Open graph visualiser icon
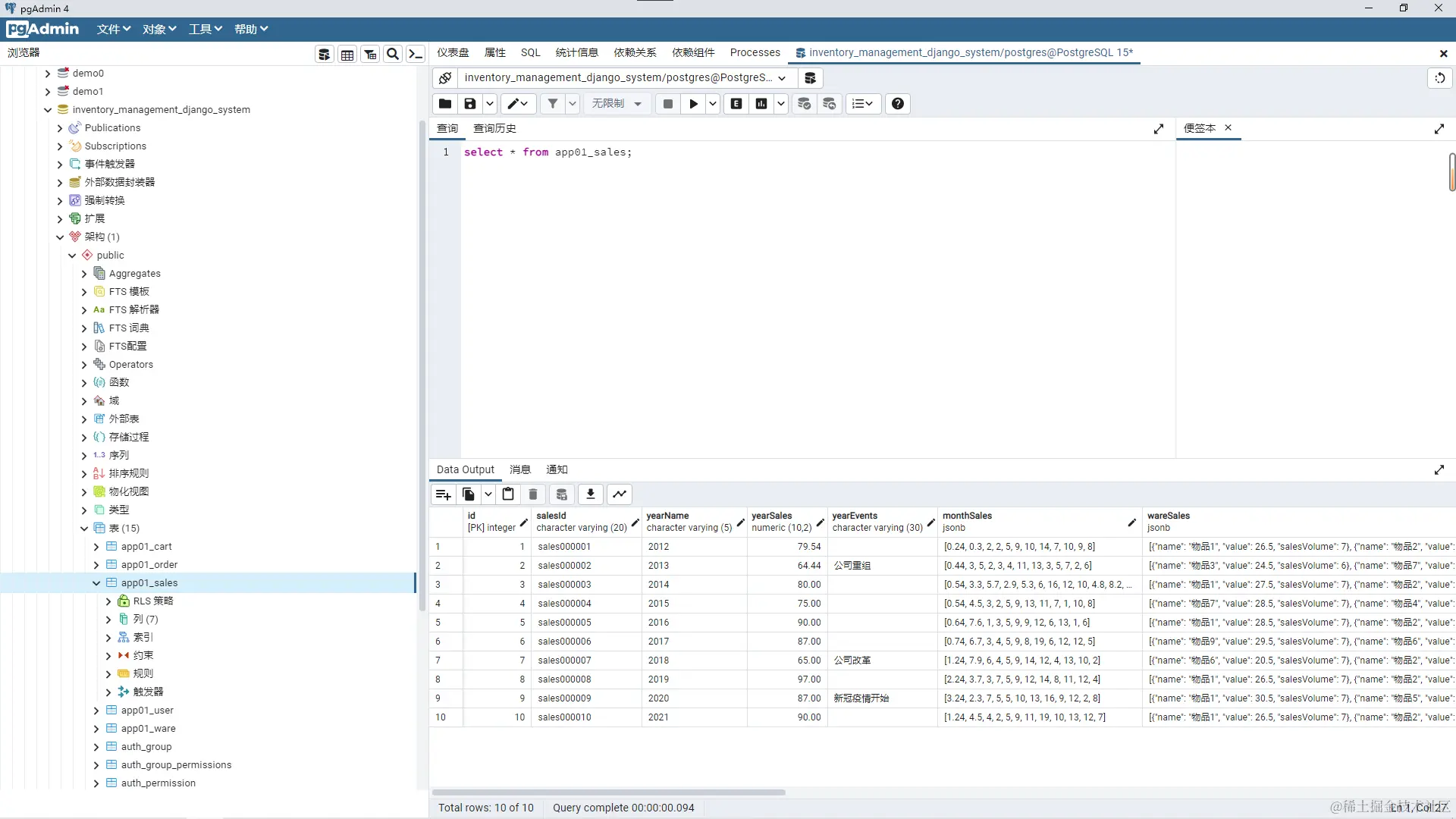Viewport: 1456px width, 819px height. [620, 494]
